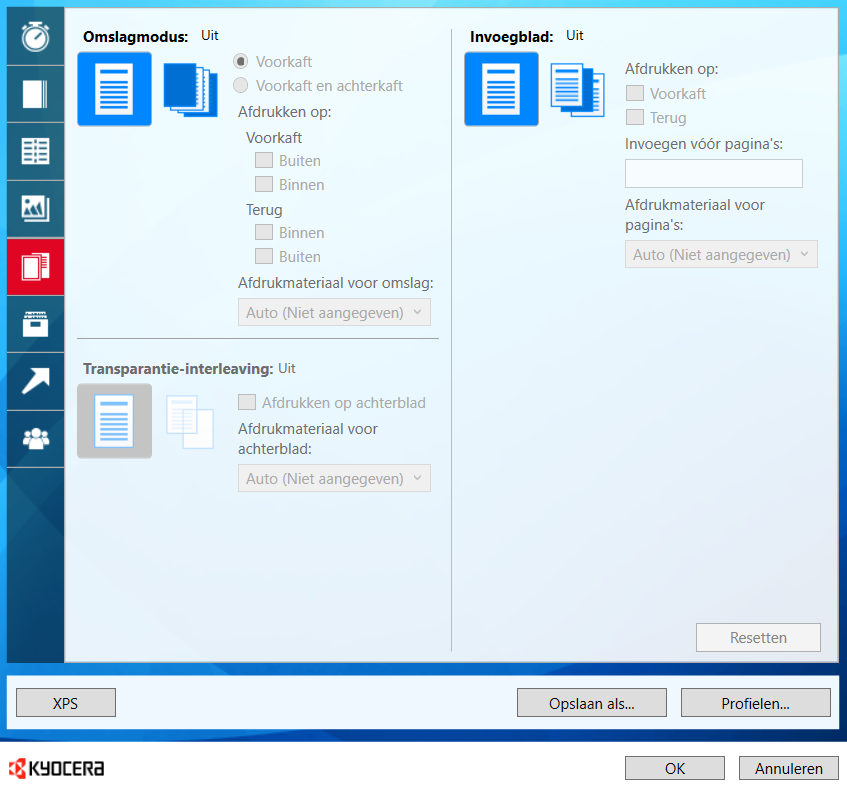Open the Imaging picture icon tab

[35, 209]
